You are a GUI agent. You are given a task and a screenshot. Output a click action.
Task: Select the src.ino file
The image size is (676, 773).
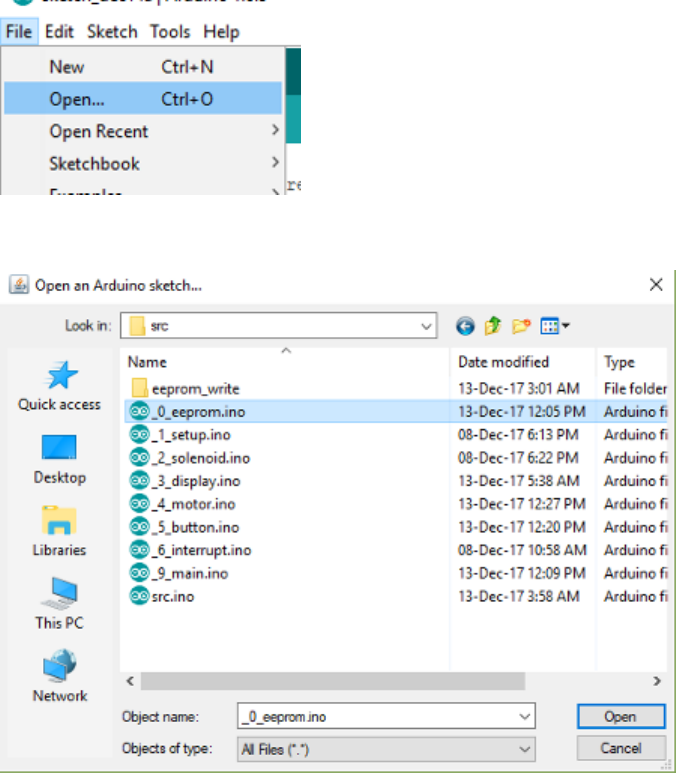(x=162, y=597)
